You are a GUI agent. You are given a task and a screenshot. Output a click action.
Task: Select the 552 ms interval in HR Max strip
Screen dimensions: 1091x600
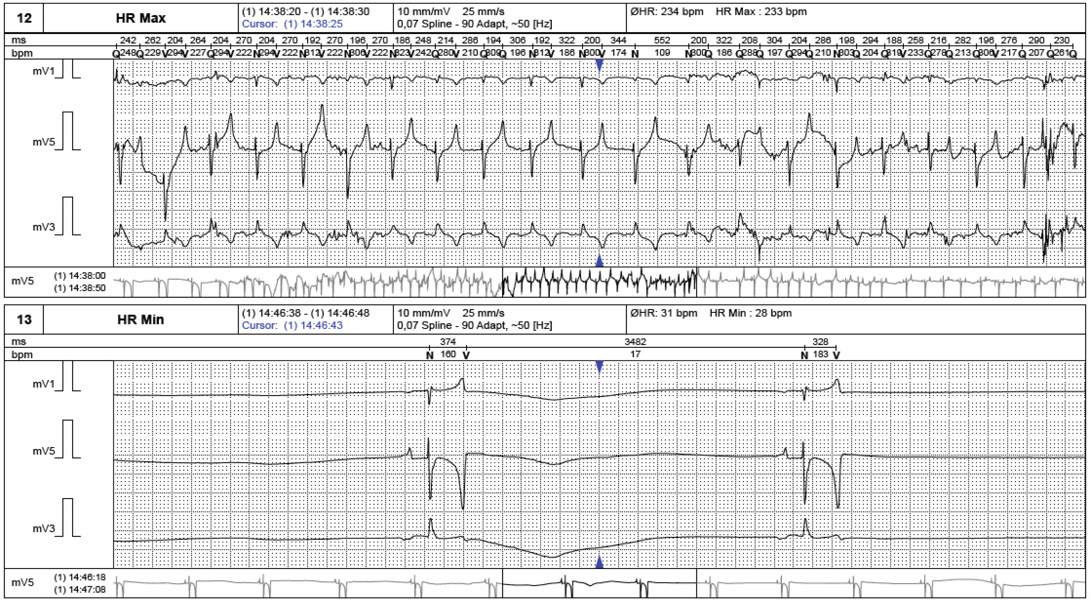click(x=662, y=39)
